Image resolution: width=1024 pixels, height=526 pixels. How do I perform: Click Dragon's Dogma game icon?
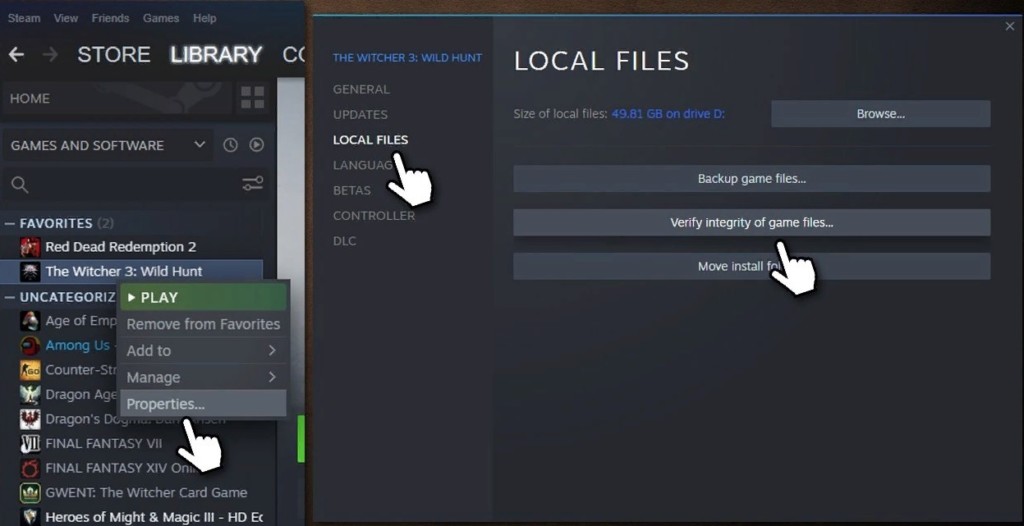30,419
